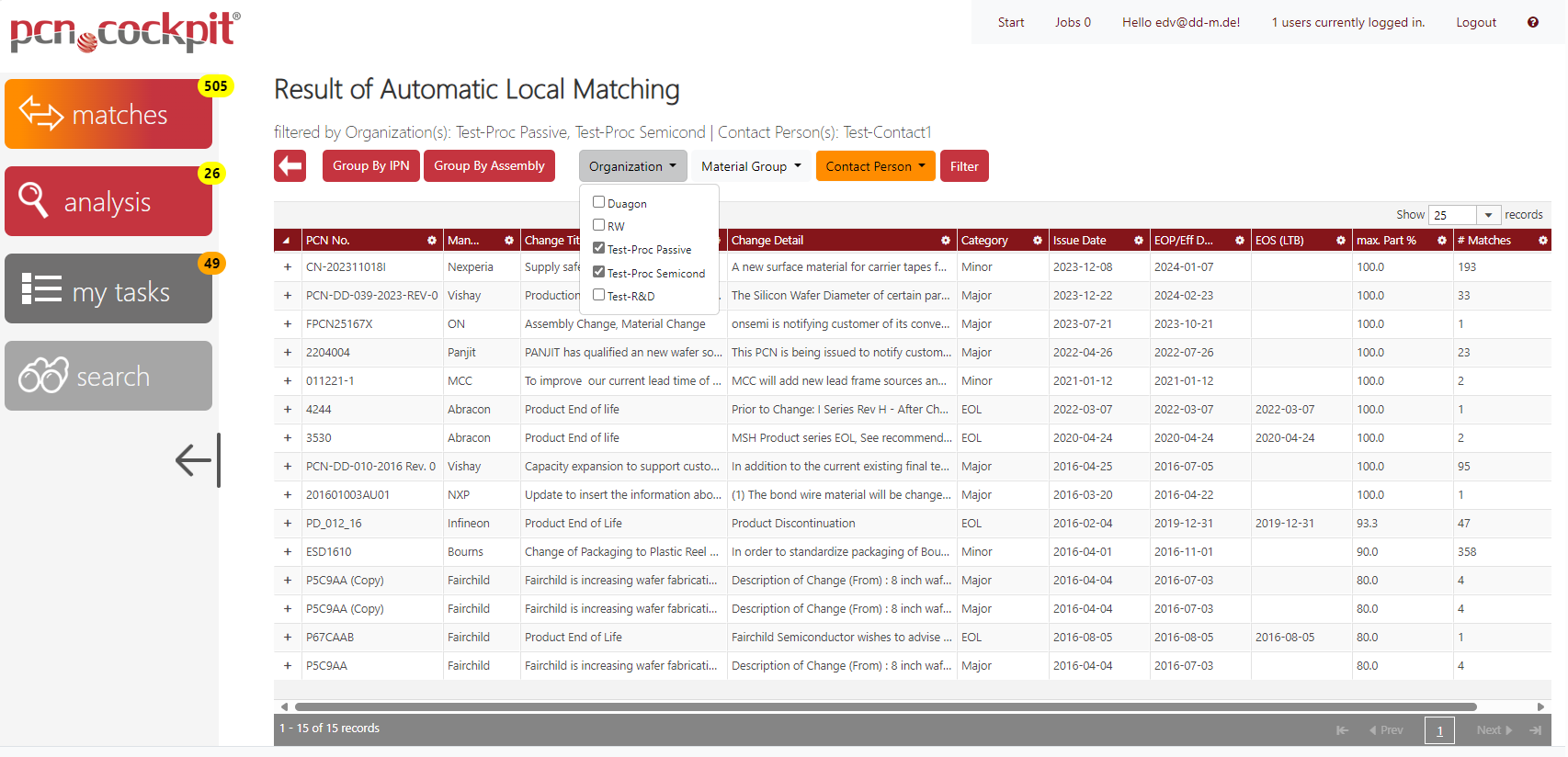Open Jobs 0 in the top menu

1073,22
